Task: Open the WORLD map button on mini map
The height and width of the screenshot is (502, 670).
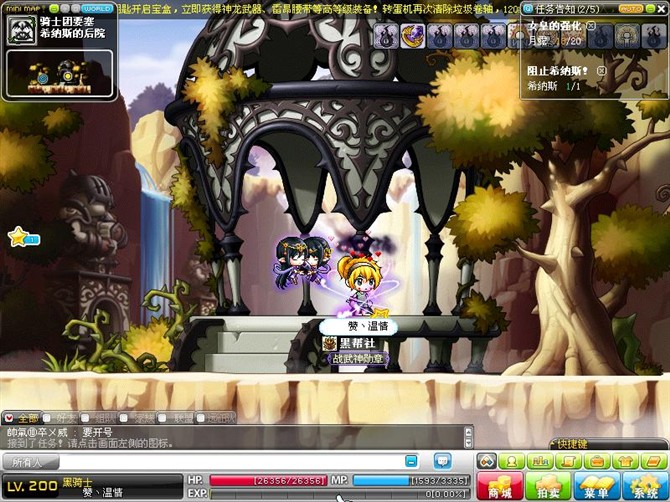Action: (x=96, y=8)
